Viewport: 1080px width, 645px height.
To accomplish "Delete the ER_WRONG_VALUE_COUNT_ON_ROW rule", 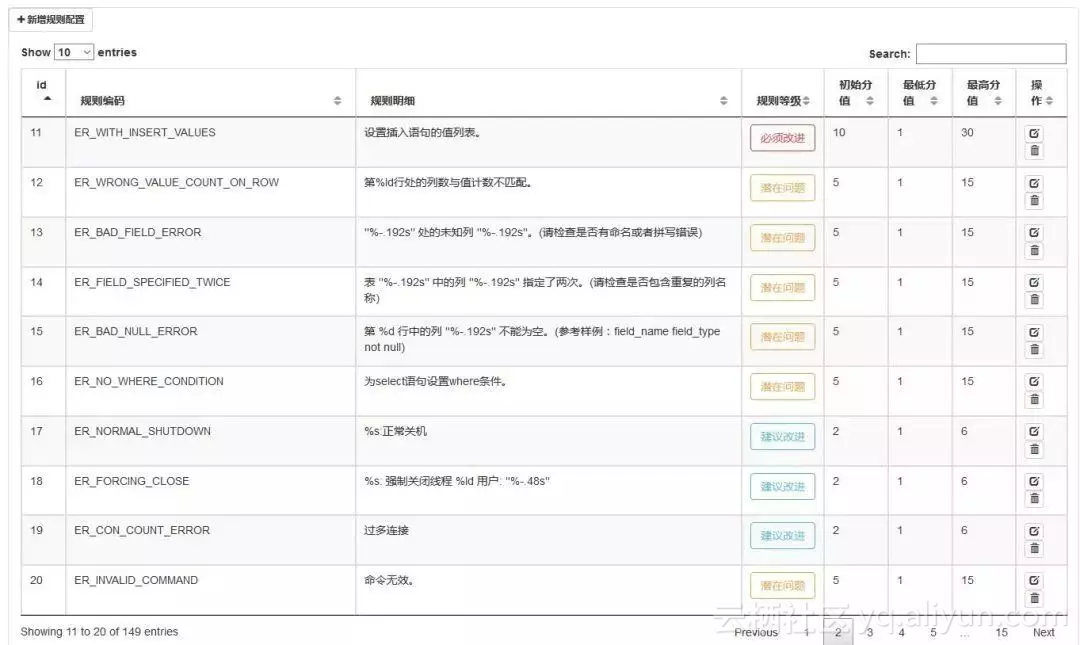I will point(1034,201).
